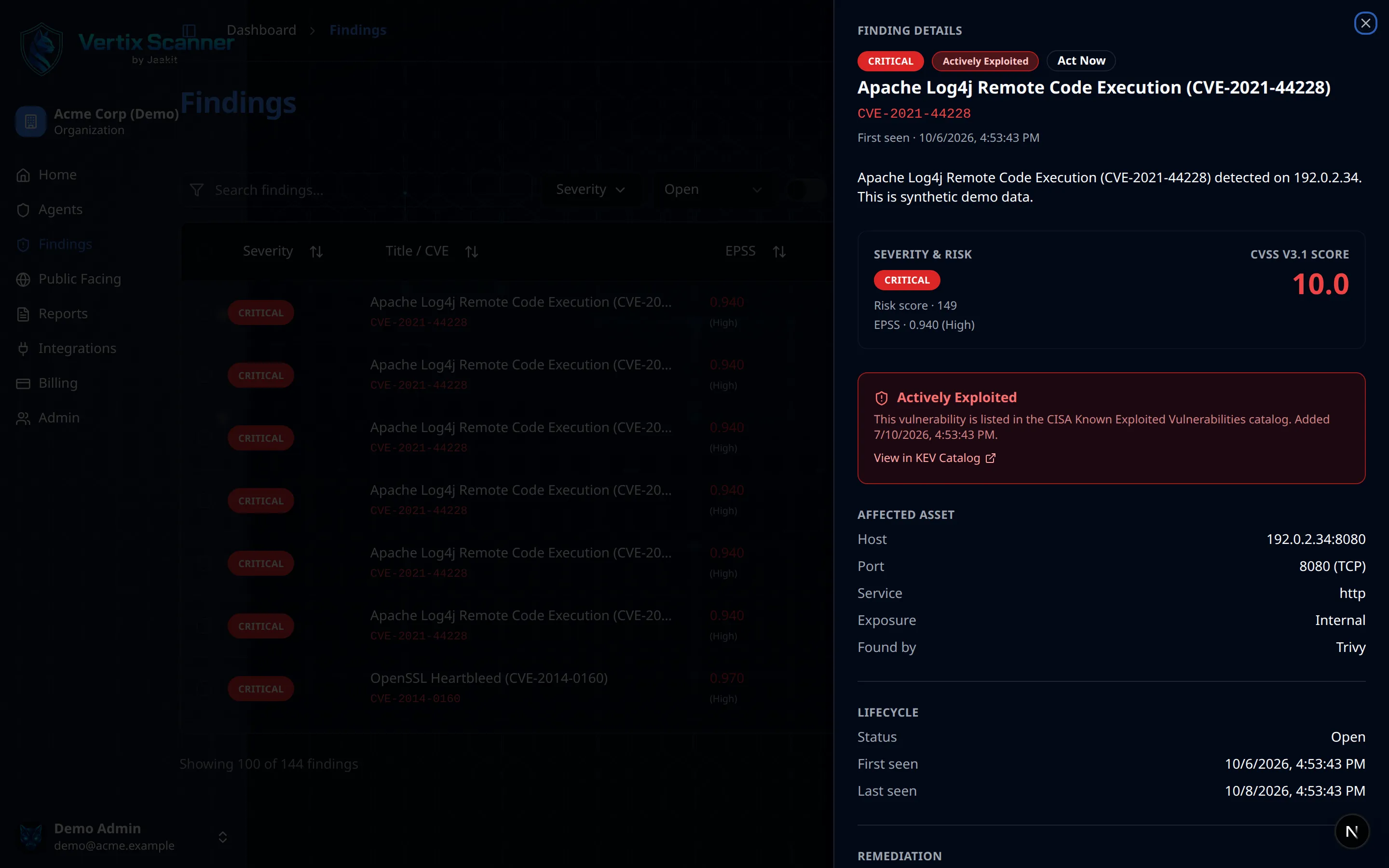Viewport: 1389px width, 868px height.
Task: Click the Dashboard breadcrumb link
Action: point(261,30)
